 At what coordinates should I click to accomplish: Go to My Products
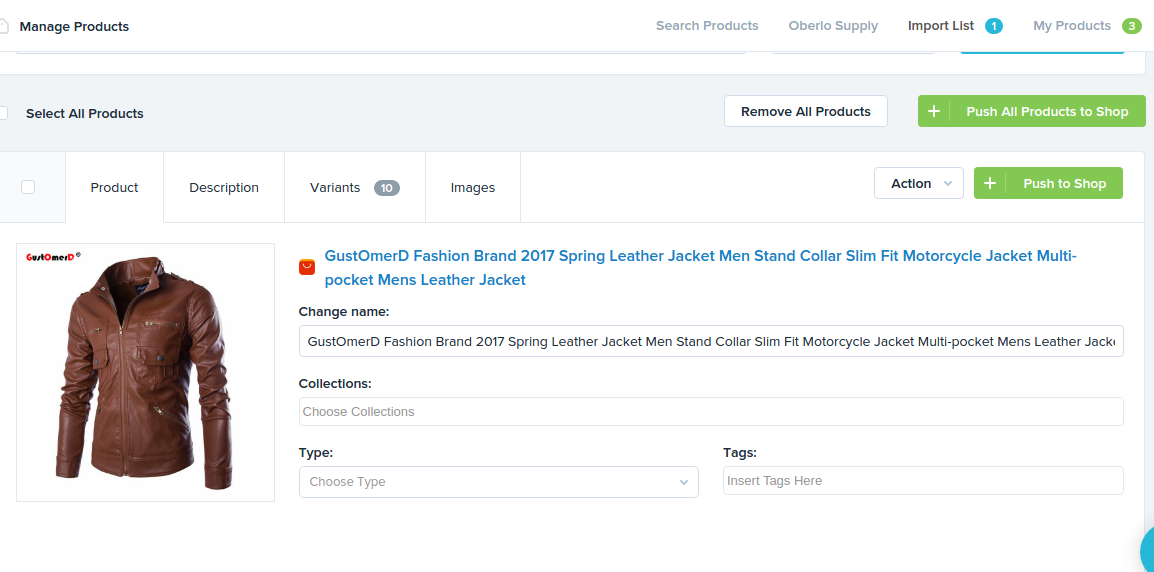point(1072,26)
